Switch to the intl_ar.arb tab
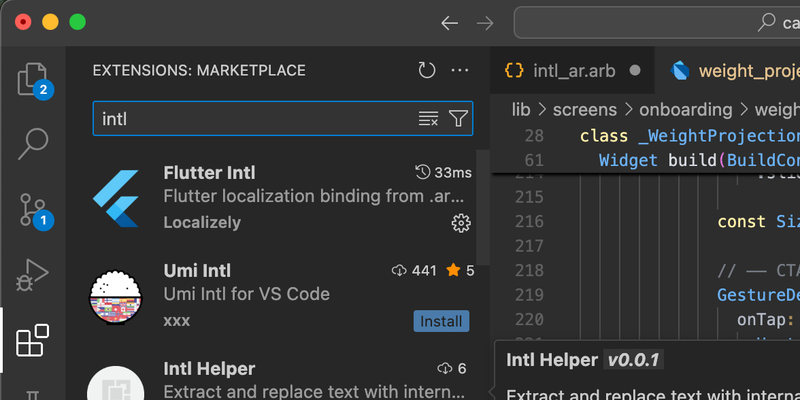 point(572,70)
